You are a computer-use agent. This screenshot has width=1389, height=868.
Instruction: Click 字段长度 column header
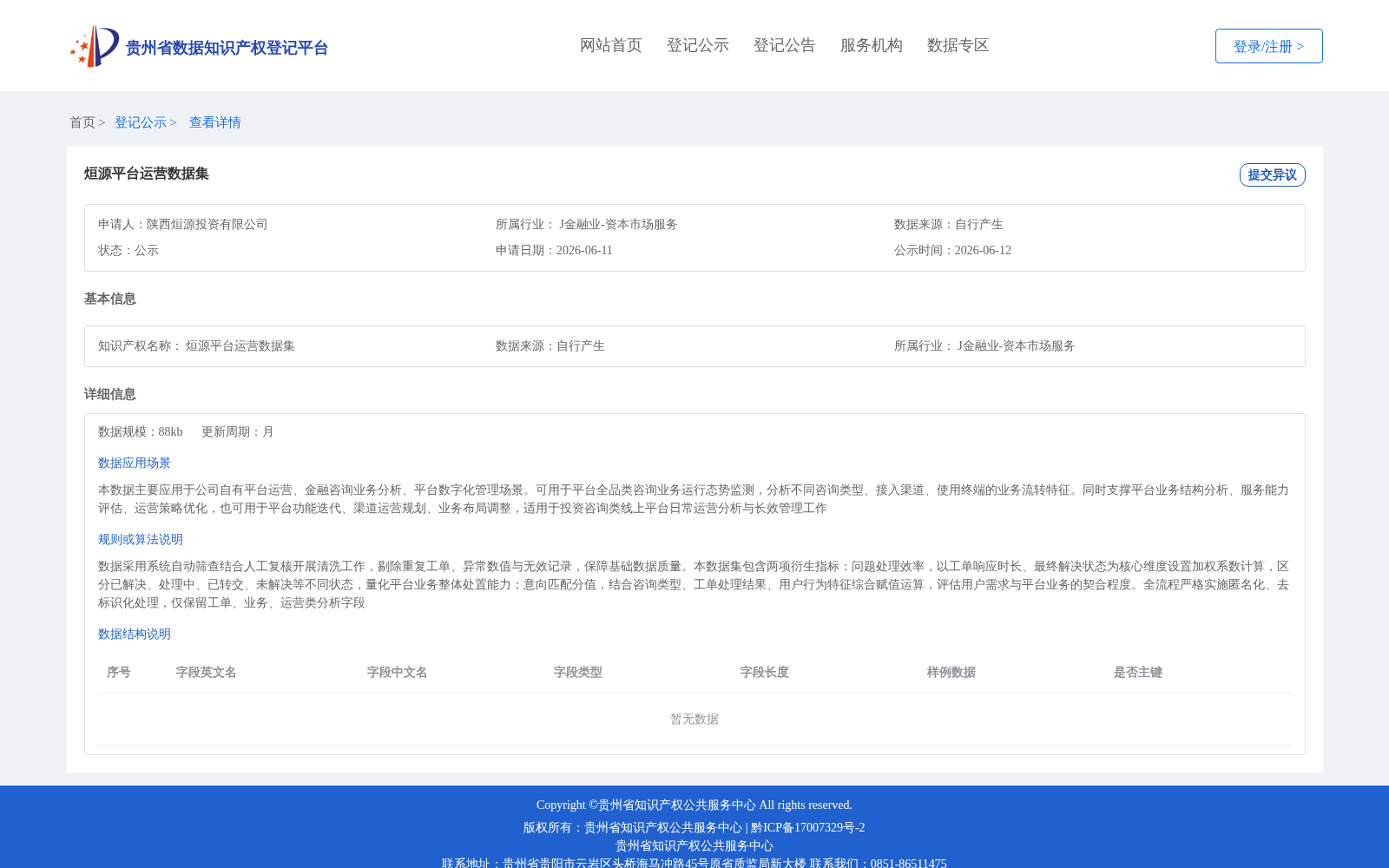765,672
